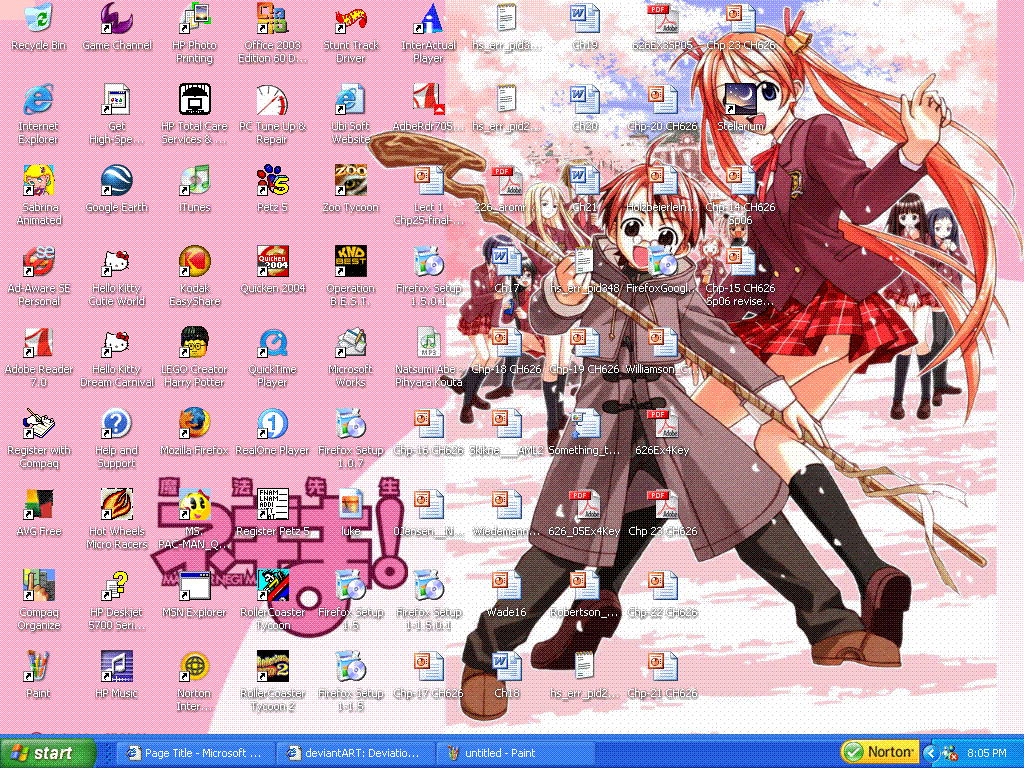Select the HP Music icon
Screen dimensions: 1024x768
[117, 666]
